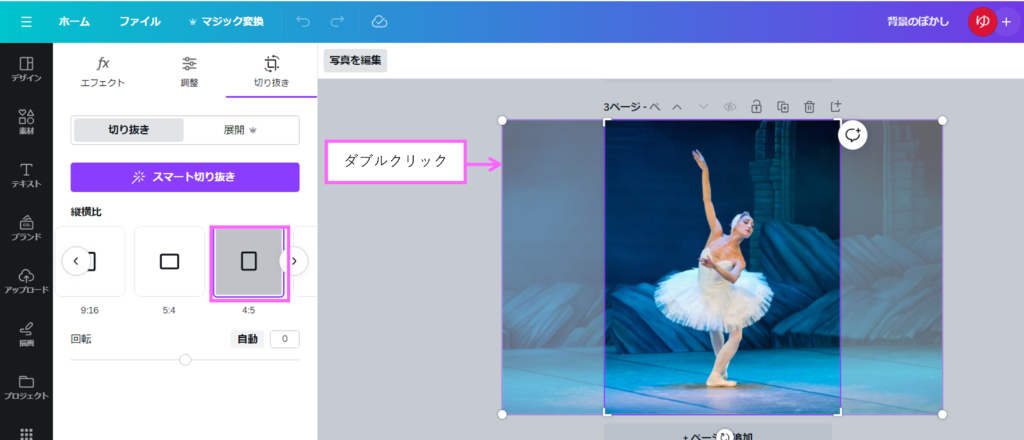Click the cloud save status icon

pyautogui.click(x=379, y=21)
